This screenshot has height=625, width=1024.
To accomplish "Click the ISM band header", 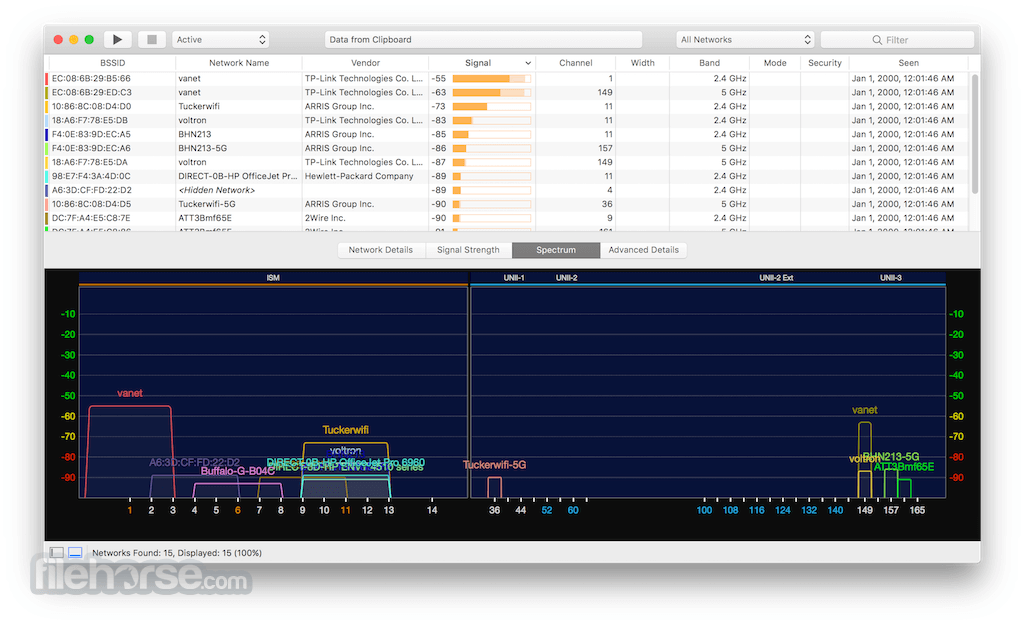I will 273,278.
